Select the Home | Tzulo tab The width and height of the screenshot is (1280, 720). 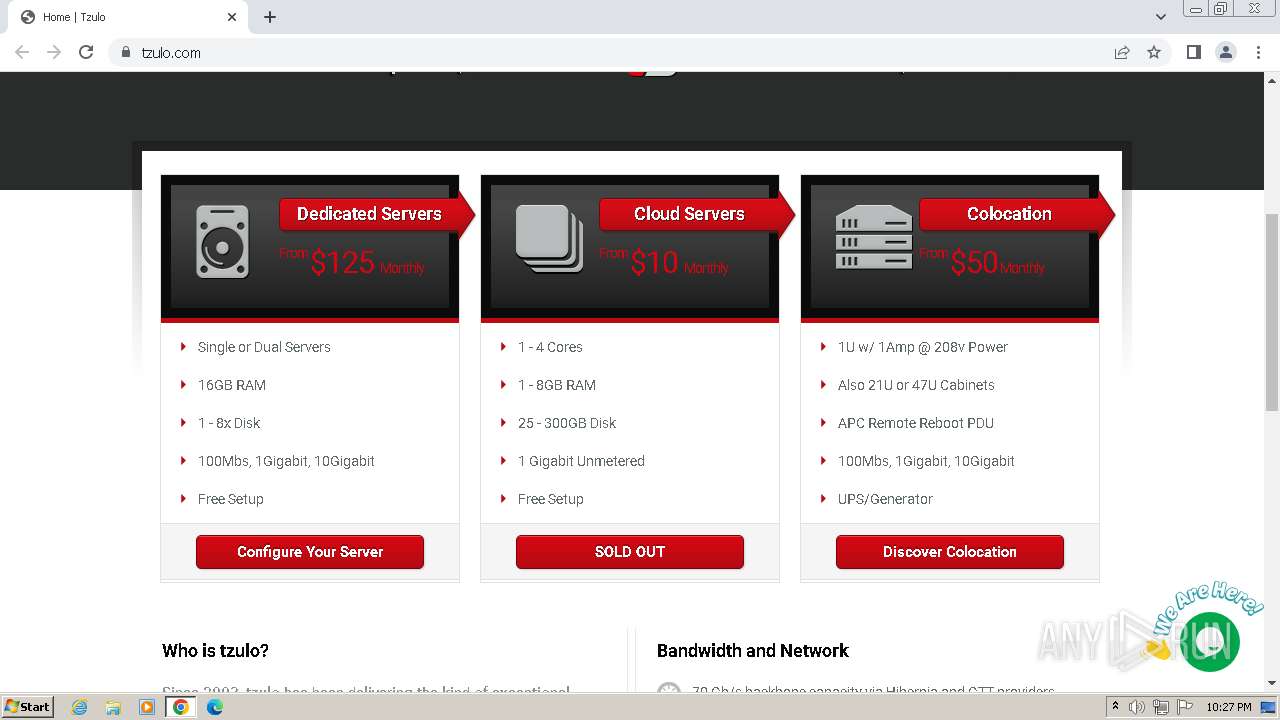point(128,17)
